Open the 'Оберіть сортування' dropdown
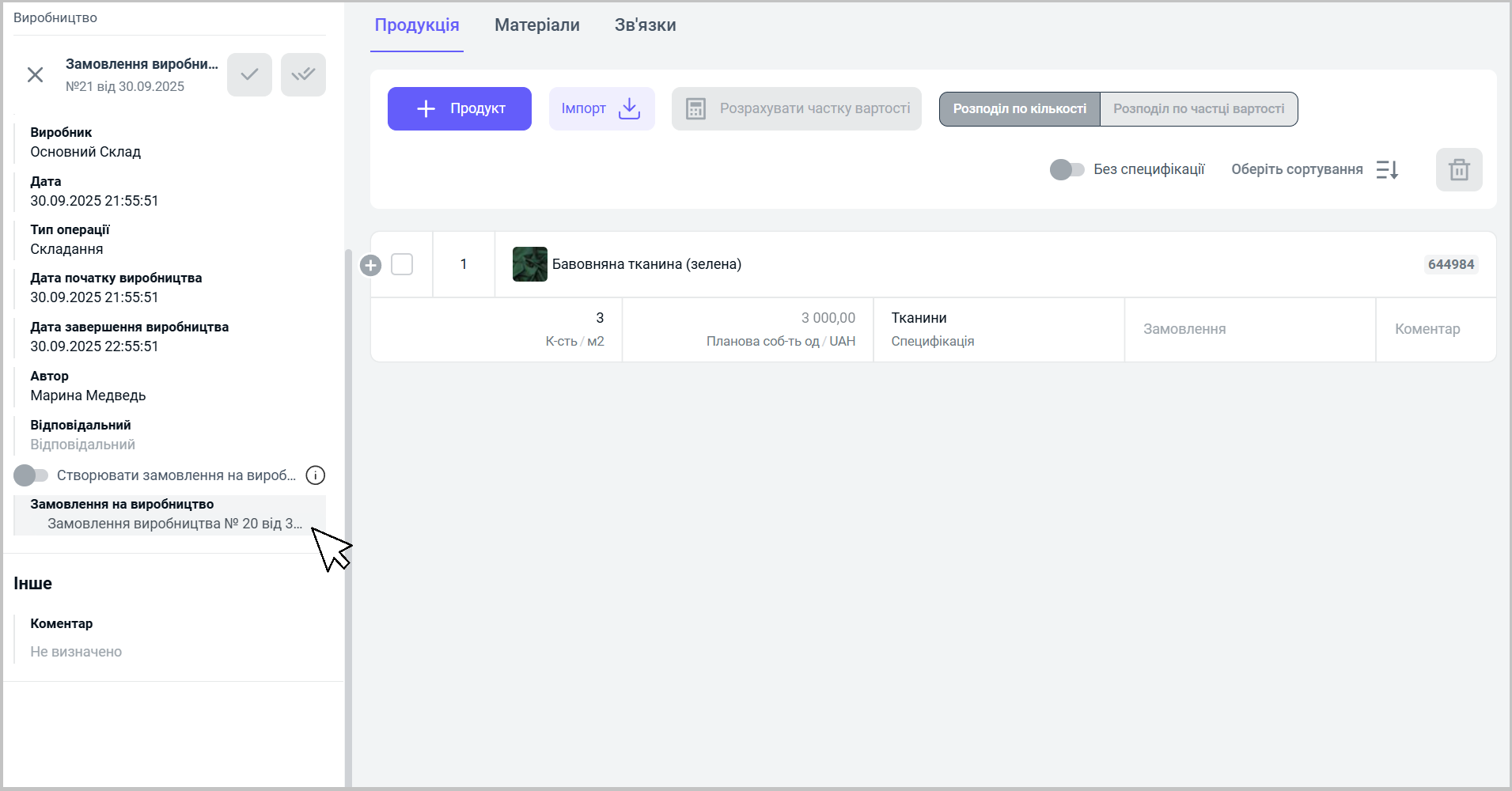This screenshot has height=791, width=1512. pyautogui.click(x=1296, y=170)
